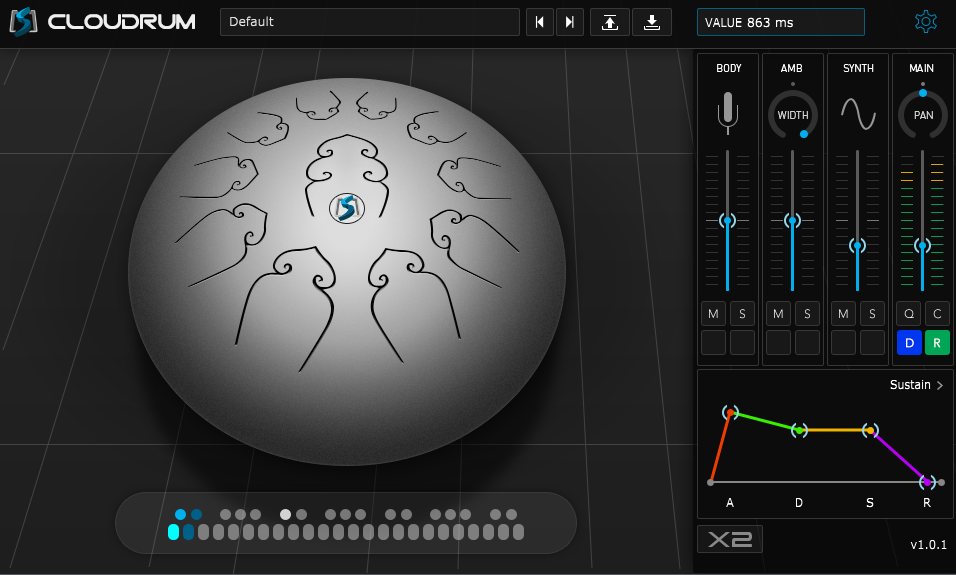Toggle the Q button in MAIN
Viewport: 956px width, 575px height.
pos(908,313)
